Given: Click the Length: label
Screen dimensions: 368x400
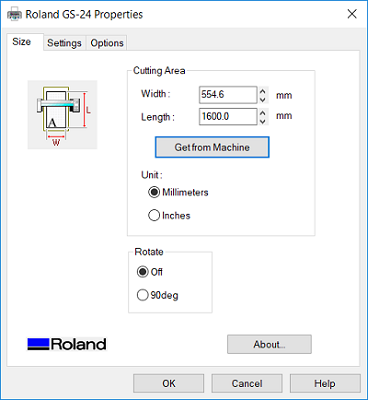Looking at the screenshot, I should click(x=158, y=117).
